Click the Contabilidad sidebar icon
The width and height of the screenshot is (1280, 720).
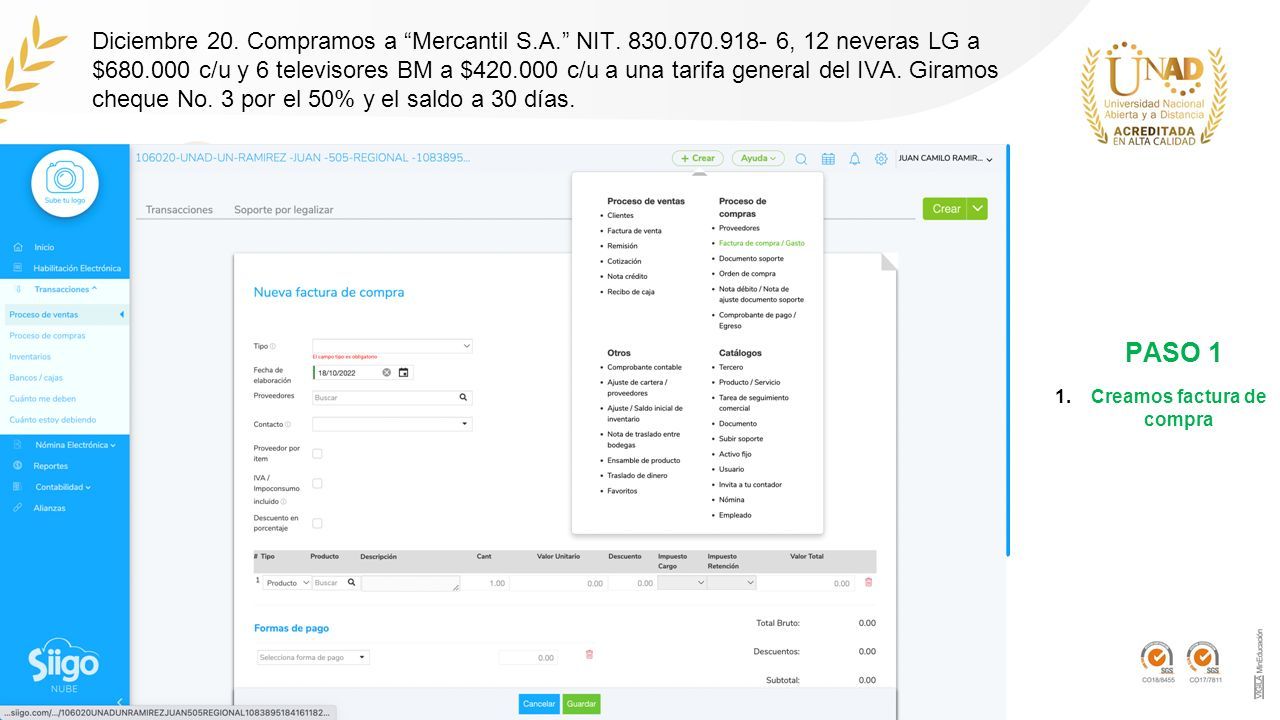pos(17,487)
